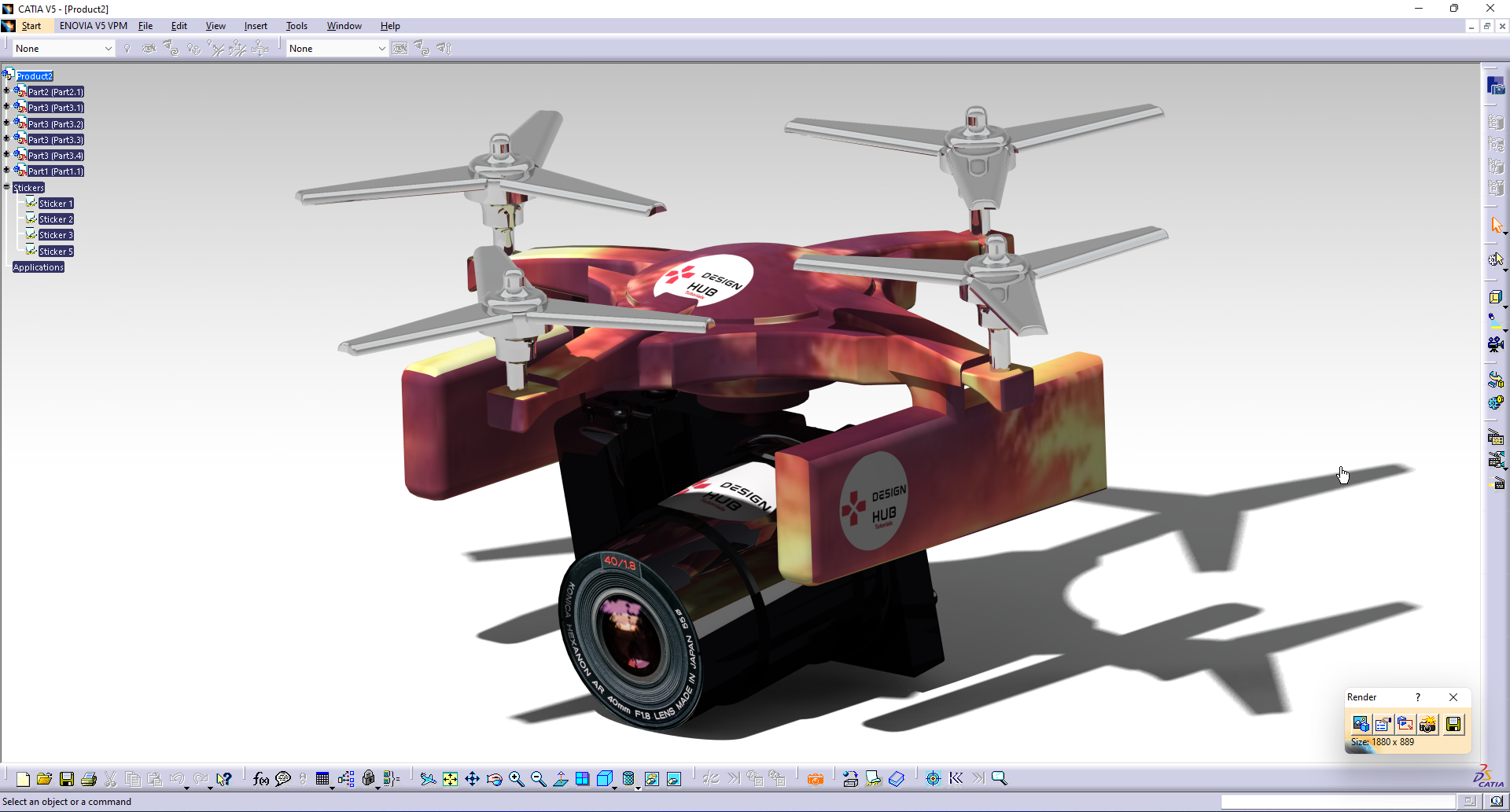Save with the bottom toolbar floppy icon

coord(67,779)
